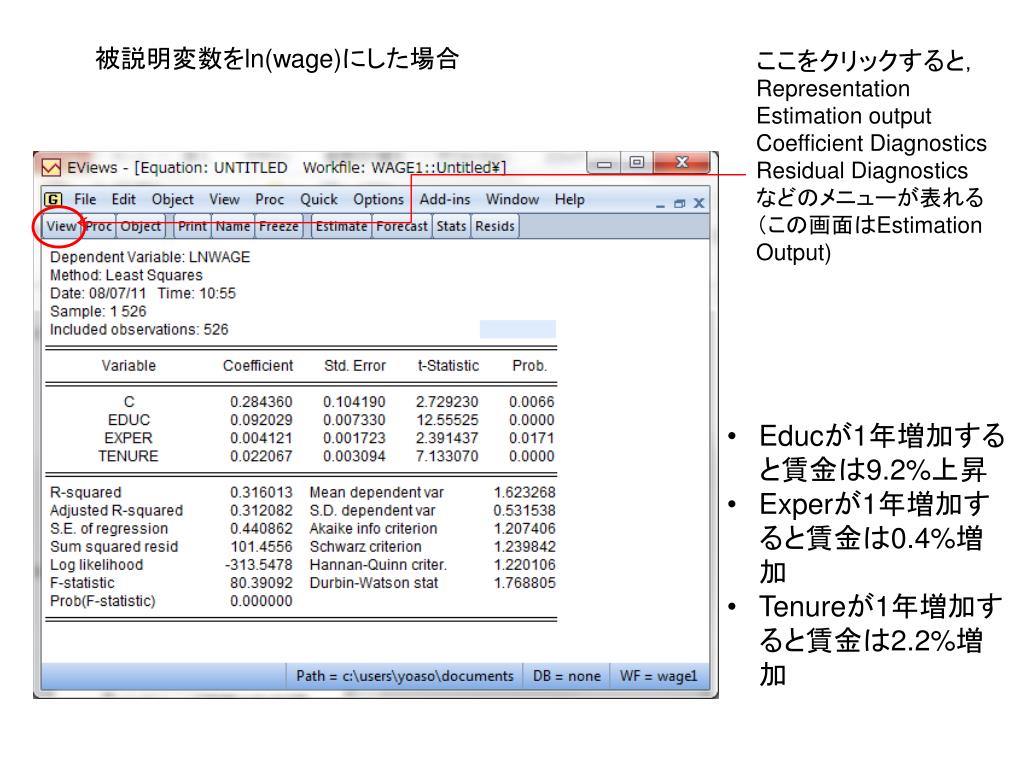
Task: Open the File menu
Action: point(85,199)
